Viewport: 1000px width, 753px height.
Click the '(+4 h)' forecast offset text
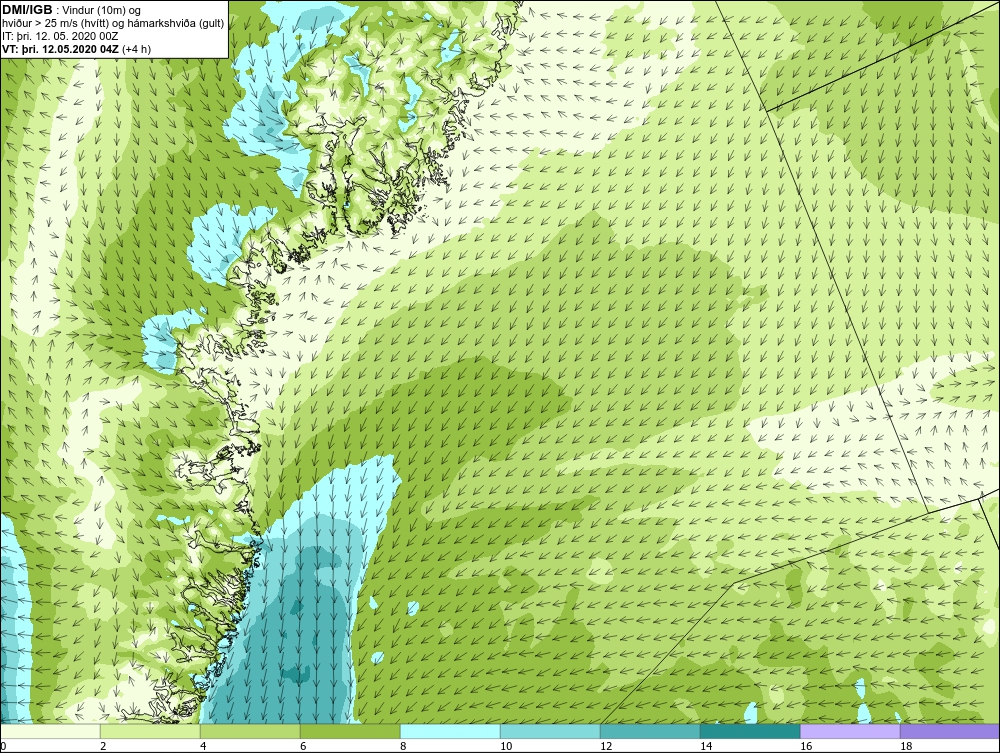136,49
